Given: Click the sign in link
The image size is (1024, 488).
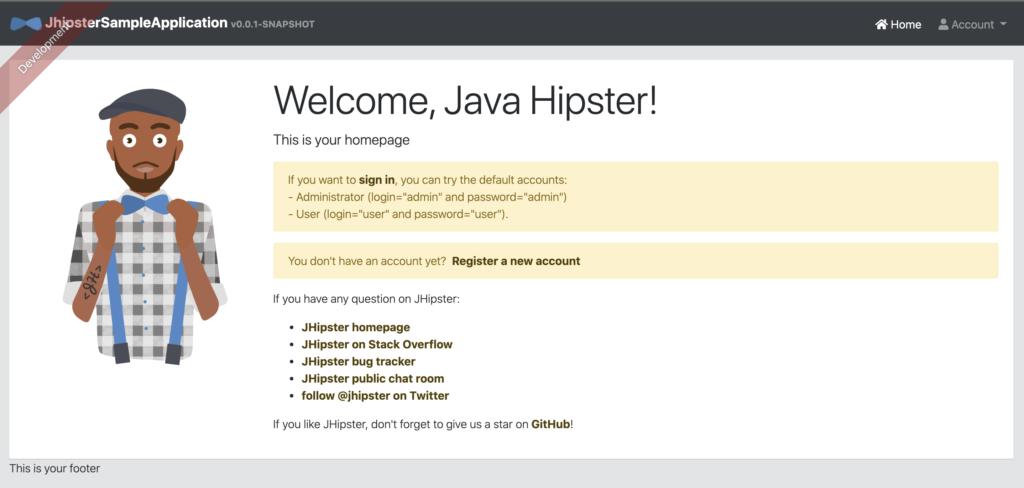Looking at the screenshot, I should (377, 180).
